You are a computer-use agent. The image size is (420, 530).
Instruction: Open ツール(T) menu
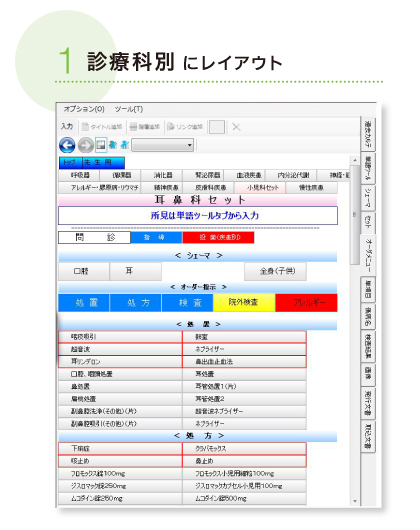129,109
